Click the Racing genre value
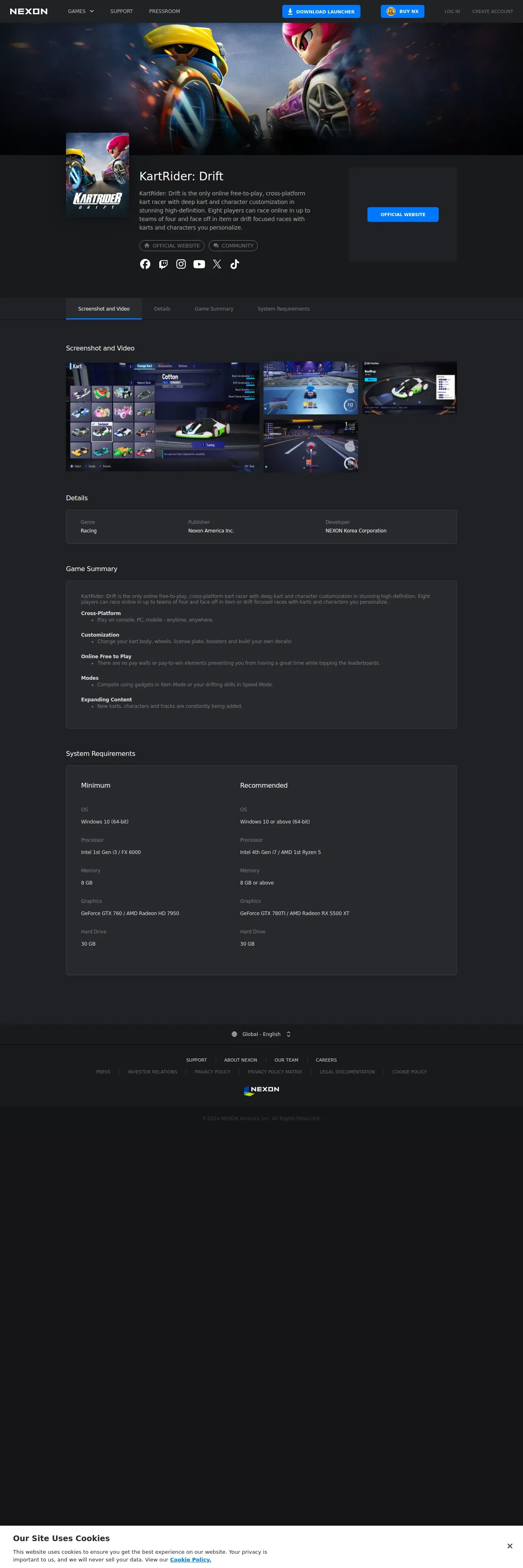This screenshot has height=1568, width=523. (x=88, y=531)
